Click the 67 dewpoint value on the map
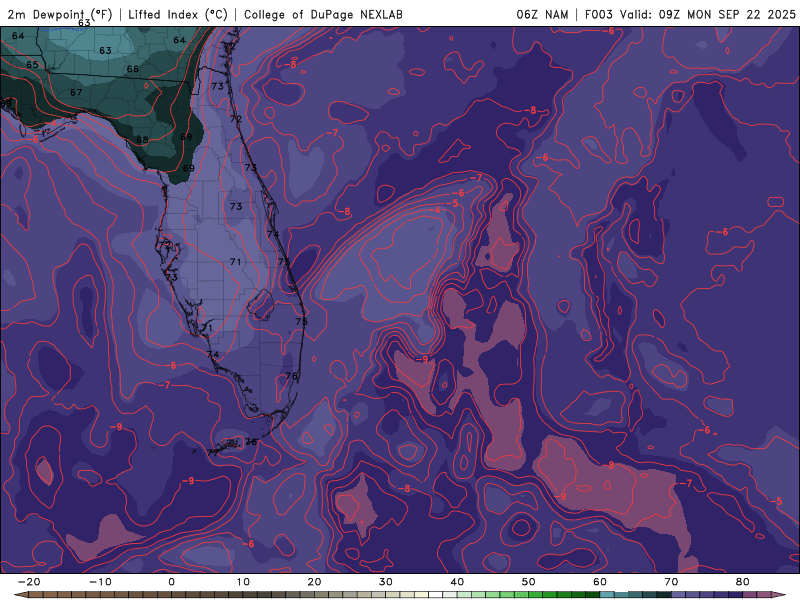Viewport: 800px width, 600px height. [x=76, y=92]
